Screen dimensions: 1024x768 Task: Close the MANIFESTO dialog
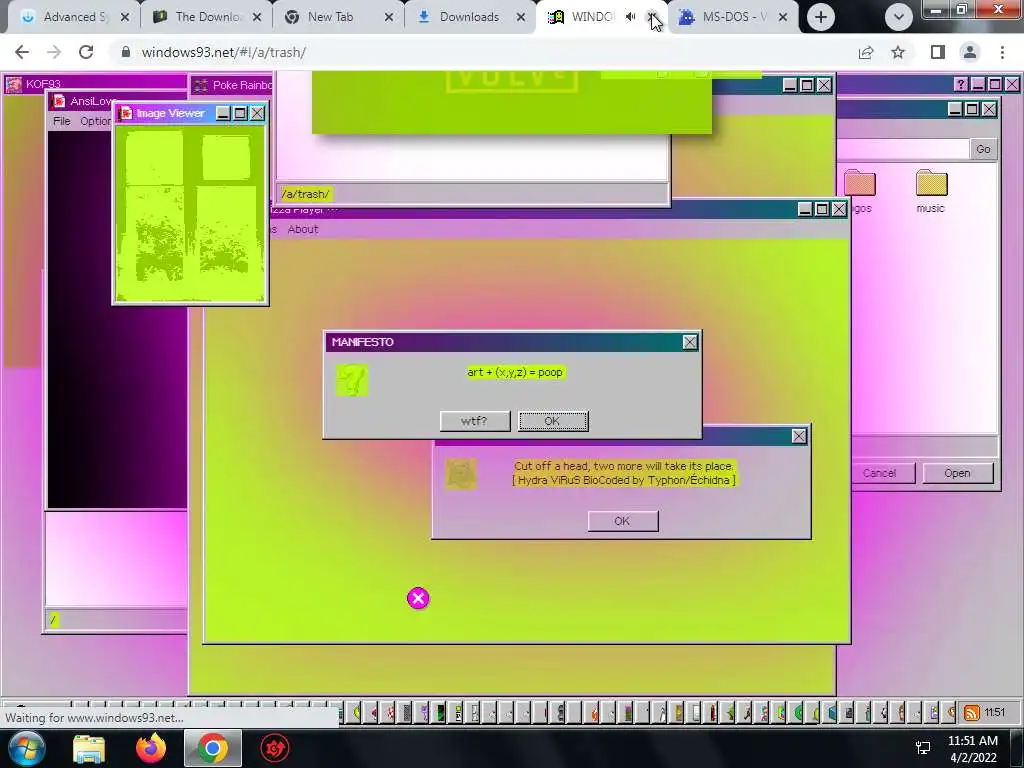click(690, 342)
